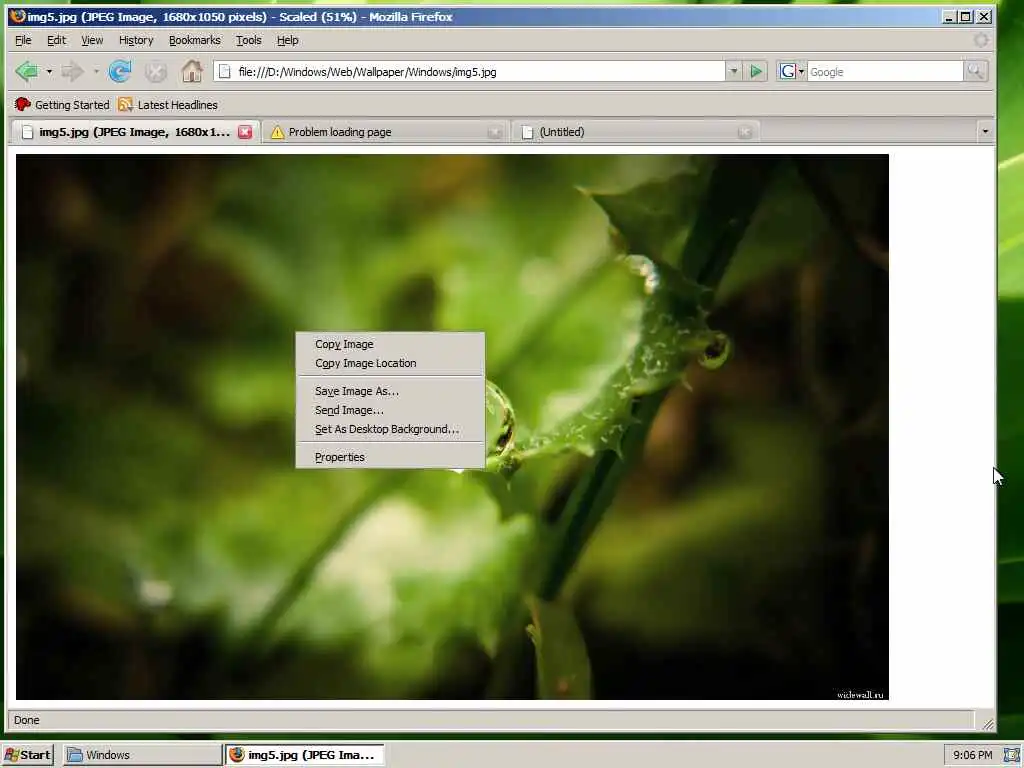Maximize the Firefox window
This screenshot has width=1024, height=768.
pos(966,17)
